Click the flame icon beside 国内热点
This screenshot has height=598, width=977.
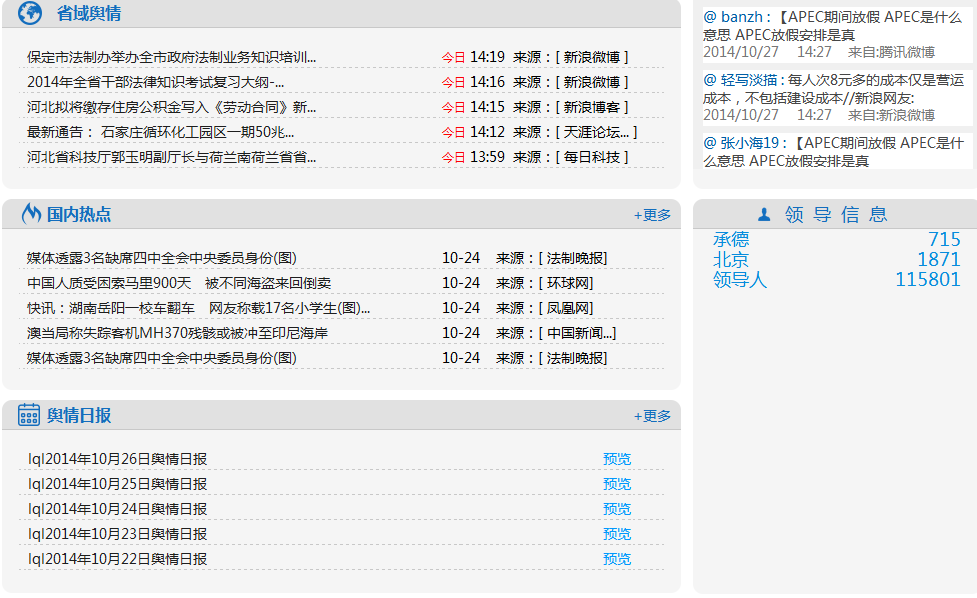click(30, 214)
